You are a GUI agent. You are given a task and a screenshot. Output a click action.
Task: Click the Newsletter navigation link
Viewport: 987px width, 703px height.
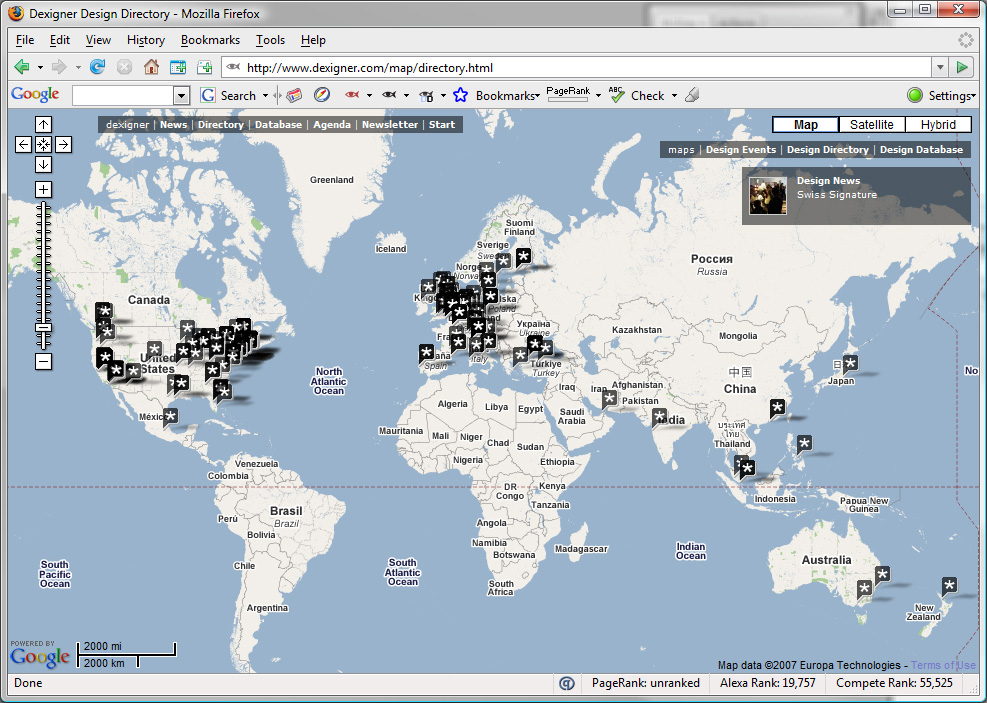coord(390,125)
